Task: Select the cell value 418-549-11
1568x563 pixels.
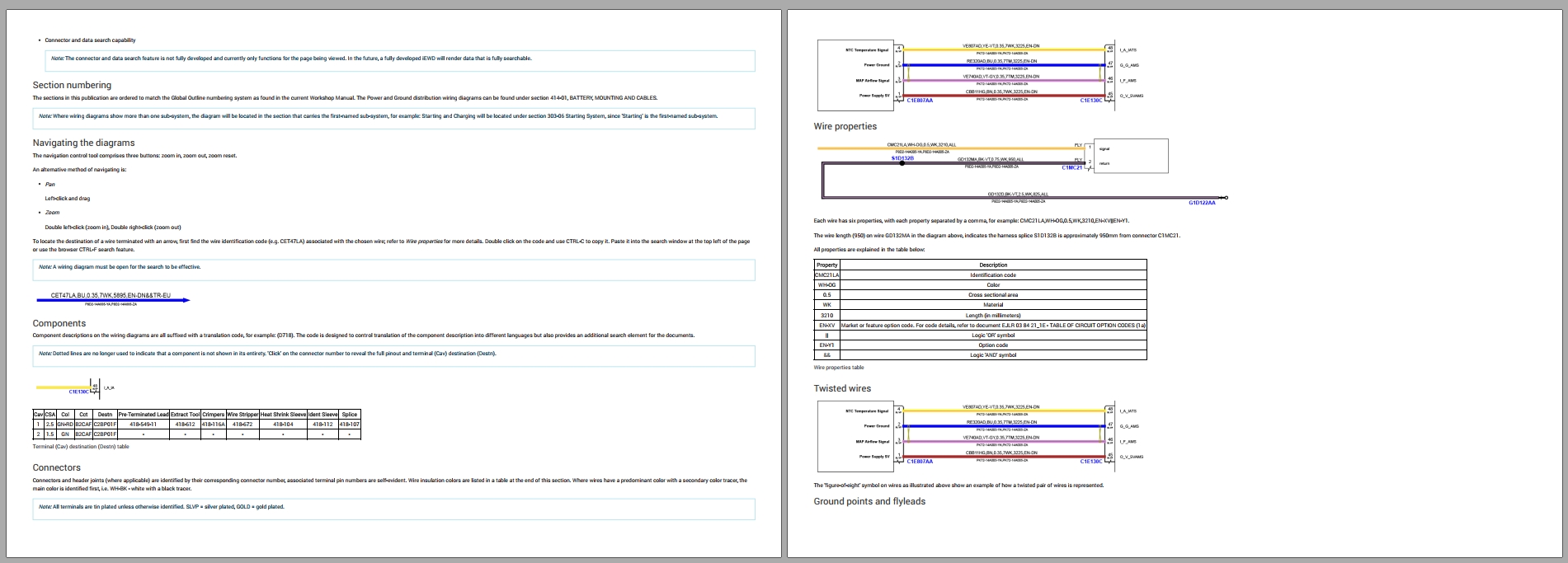Action: click(x=144, y=424)
